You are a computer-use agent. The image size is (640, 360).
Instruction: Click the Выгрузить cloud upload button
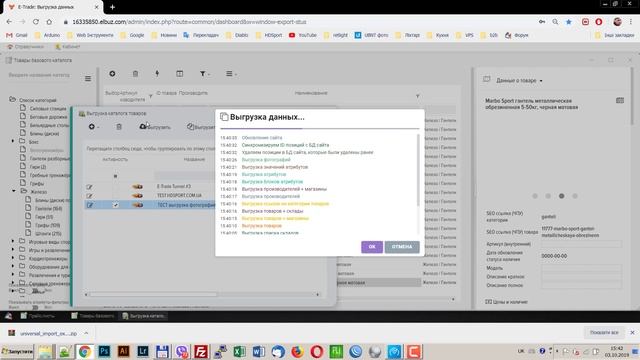(x=155, y=127)
